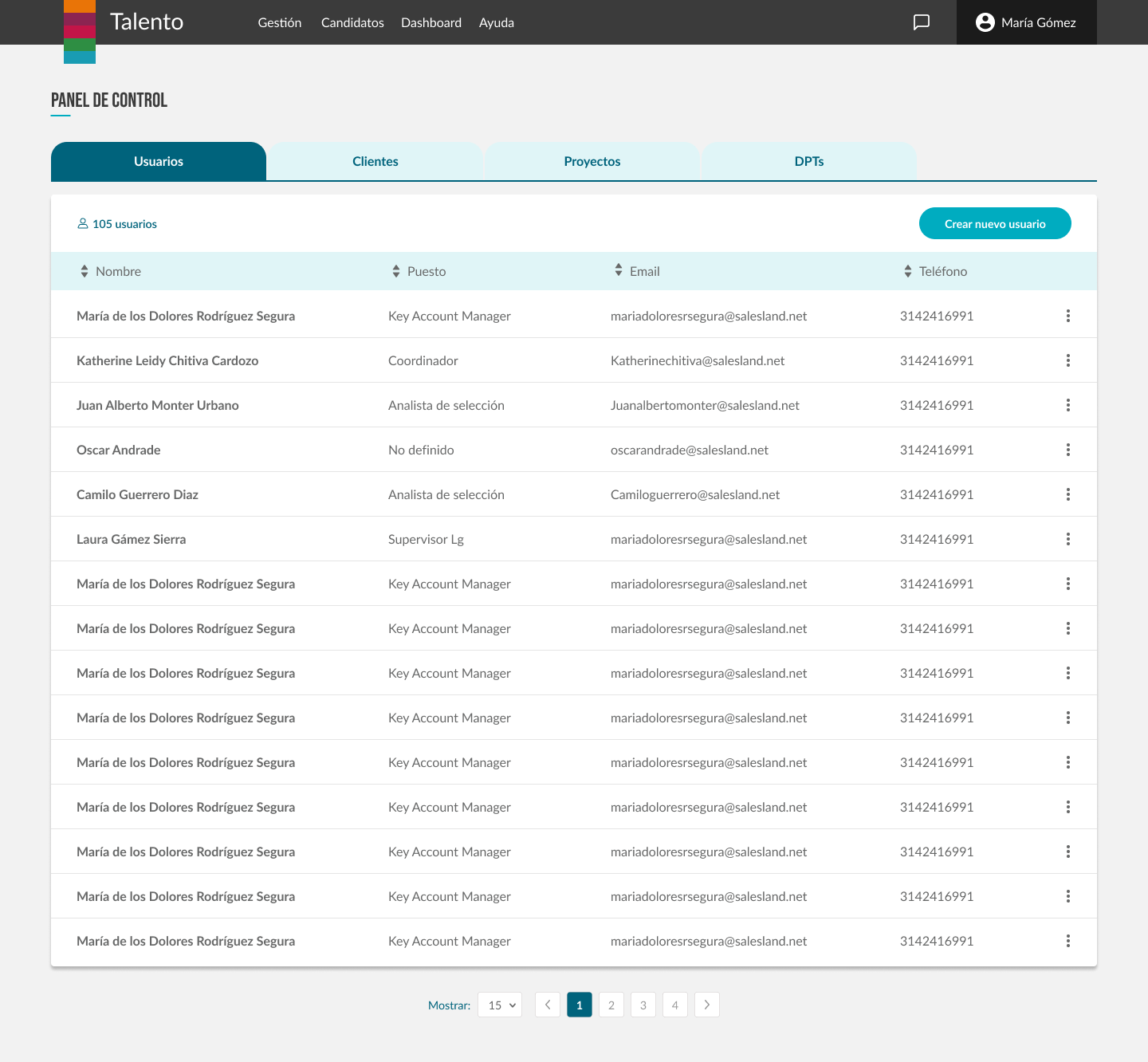Sort table by Nombre column
Viewport: 1148px width, 1062px height.
click(x=85, y=271)
